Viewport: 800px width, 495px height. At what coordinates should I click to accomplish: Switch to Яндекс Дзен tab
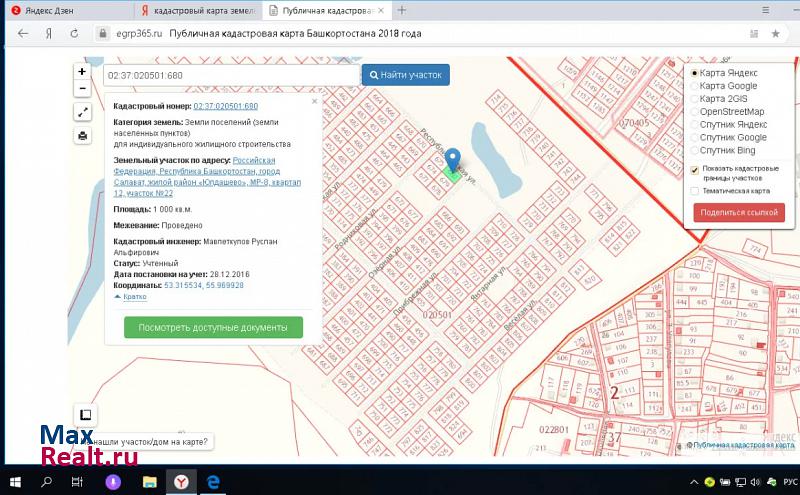[x=50, y=11]
